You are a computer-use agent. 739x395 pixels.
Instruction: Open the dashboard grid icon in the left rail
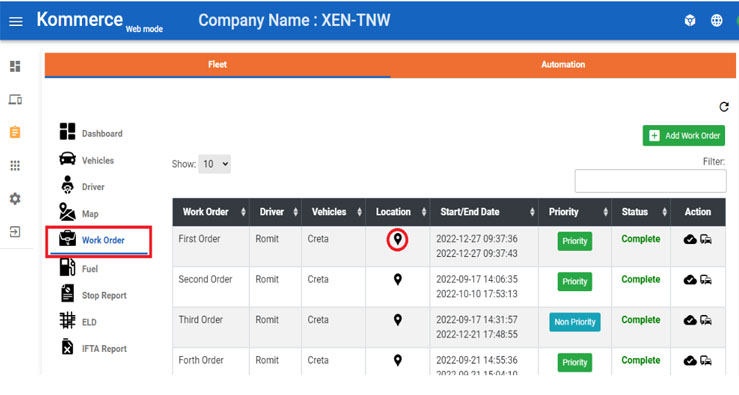(x=15, y=66)
